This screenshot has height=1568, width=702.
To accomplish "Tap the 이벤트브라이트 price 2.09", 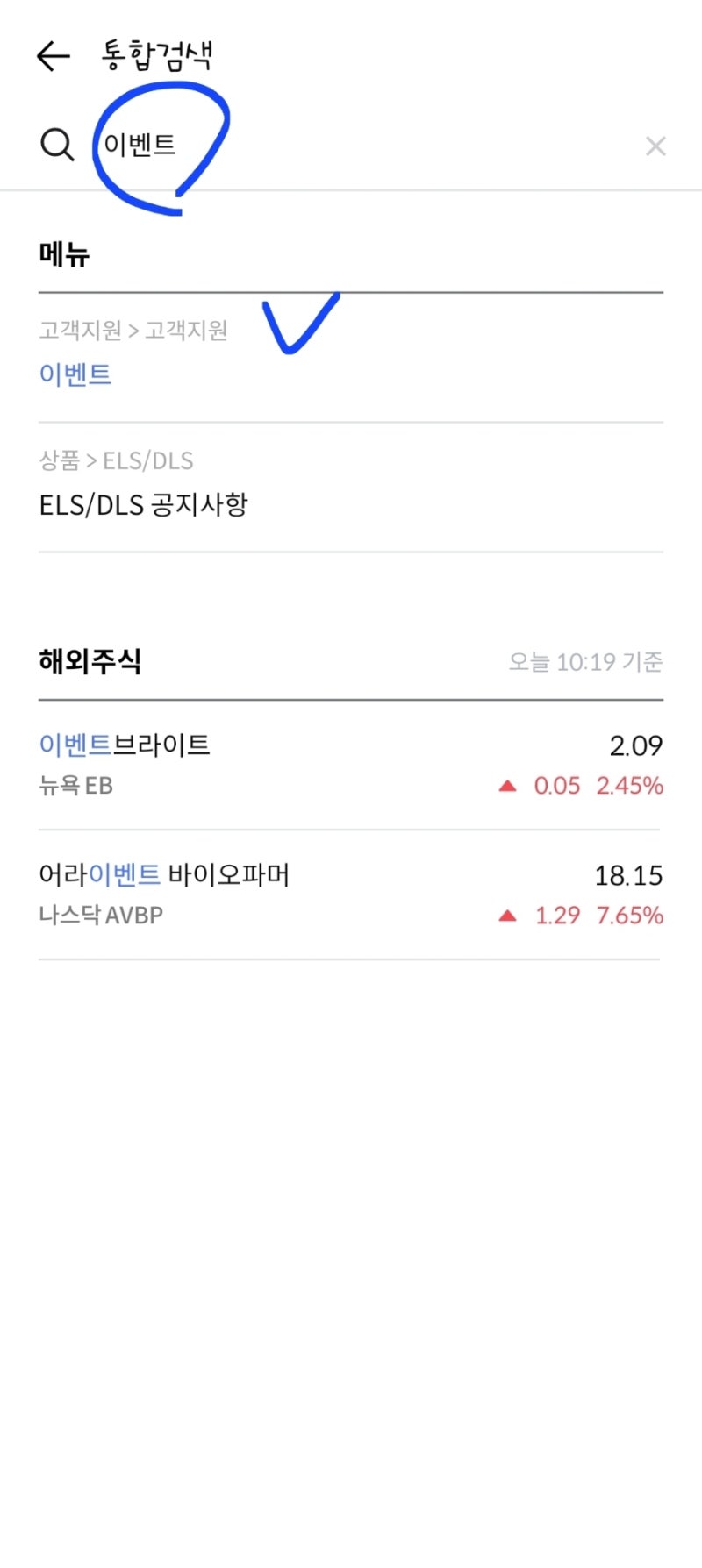I will pos(636,745).
